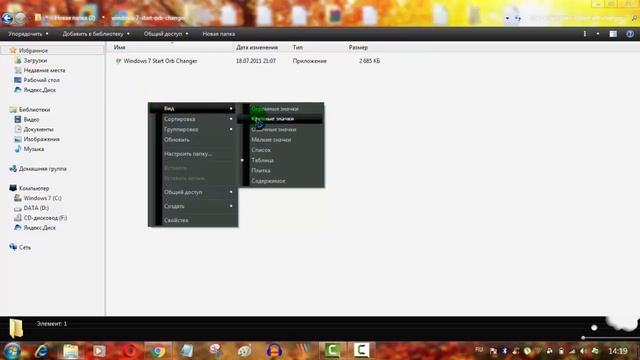640x360 pixels.
Task: Open the view options dropdown arrow
Action: [x=598, y=34]
